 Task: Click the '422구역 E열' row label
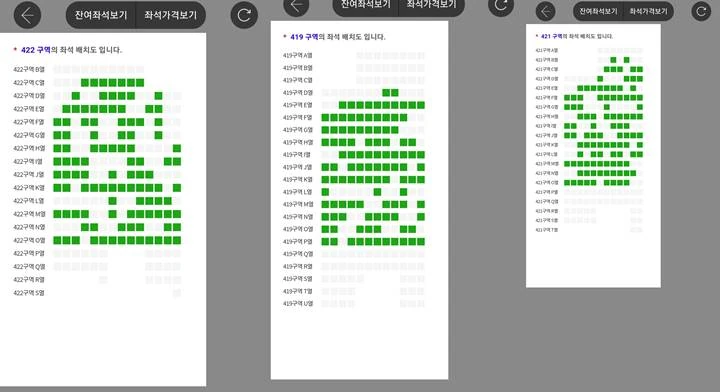coord(29,109)
